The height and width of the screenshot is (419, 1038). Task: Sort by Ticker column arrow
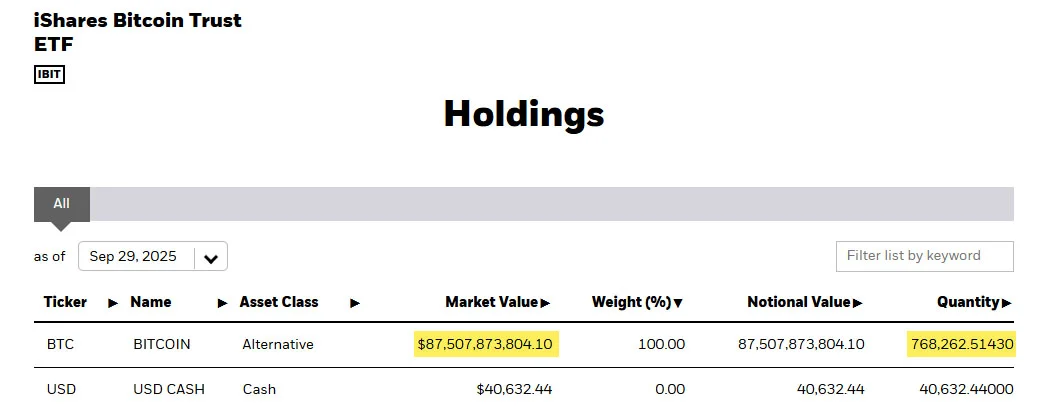pos(113,302)
